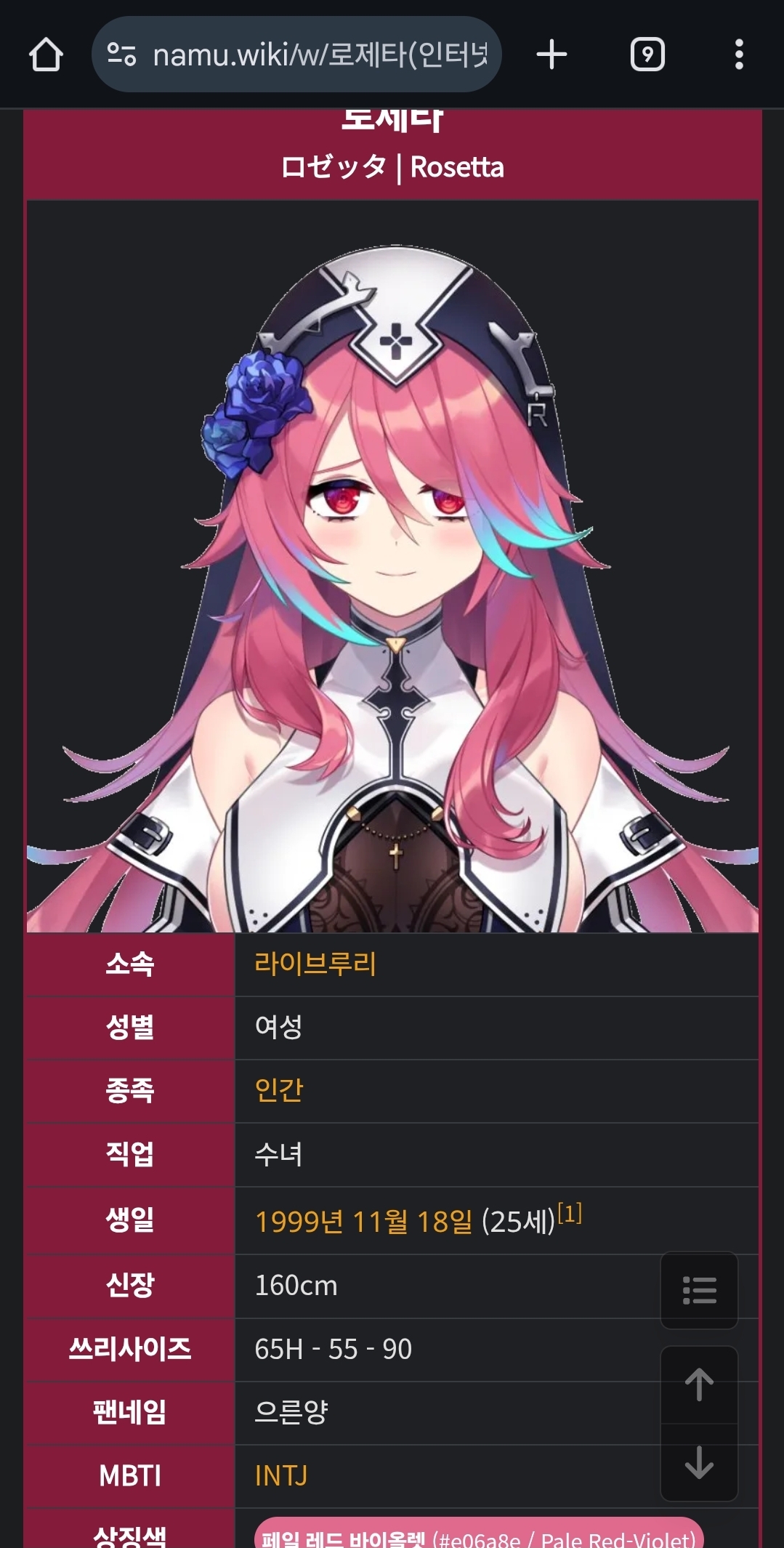Open the 1999년 year link
The height and width of the screenshot is (1548, 784).
coord(299,1222)
